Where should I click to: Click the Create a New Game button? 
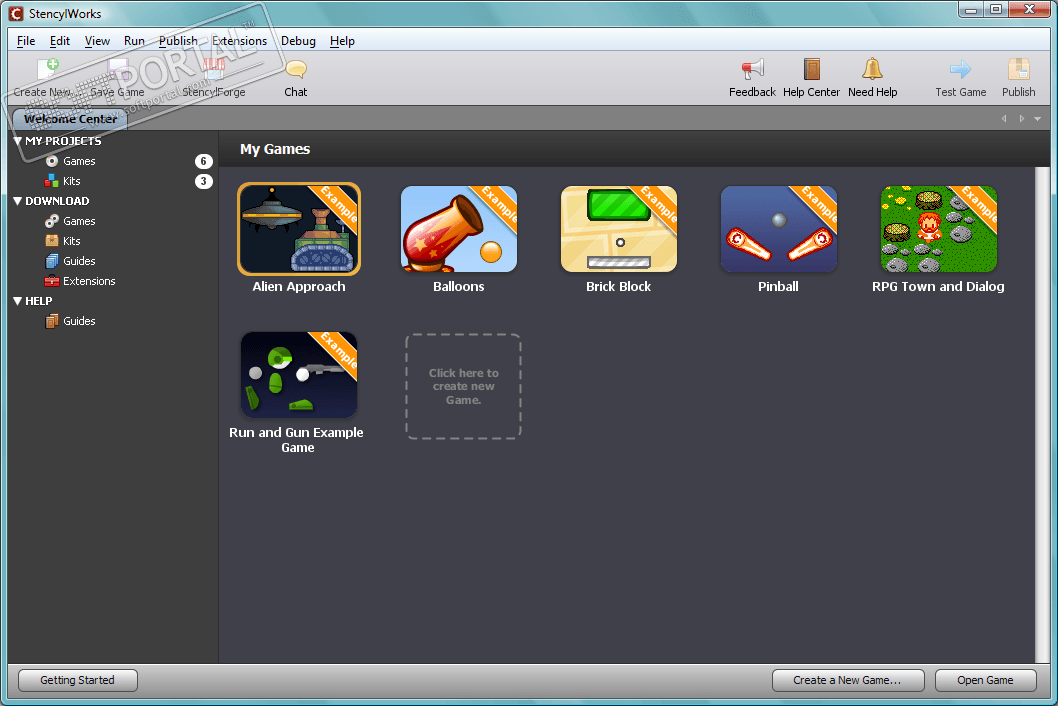pos(847,680)
